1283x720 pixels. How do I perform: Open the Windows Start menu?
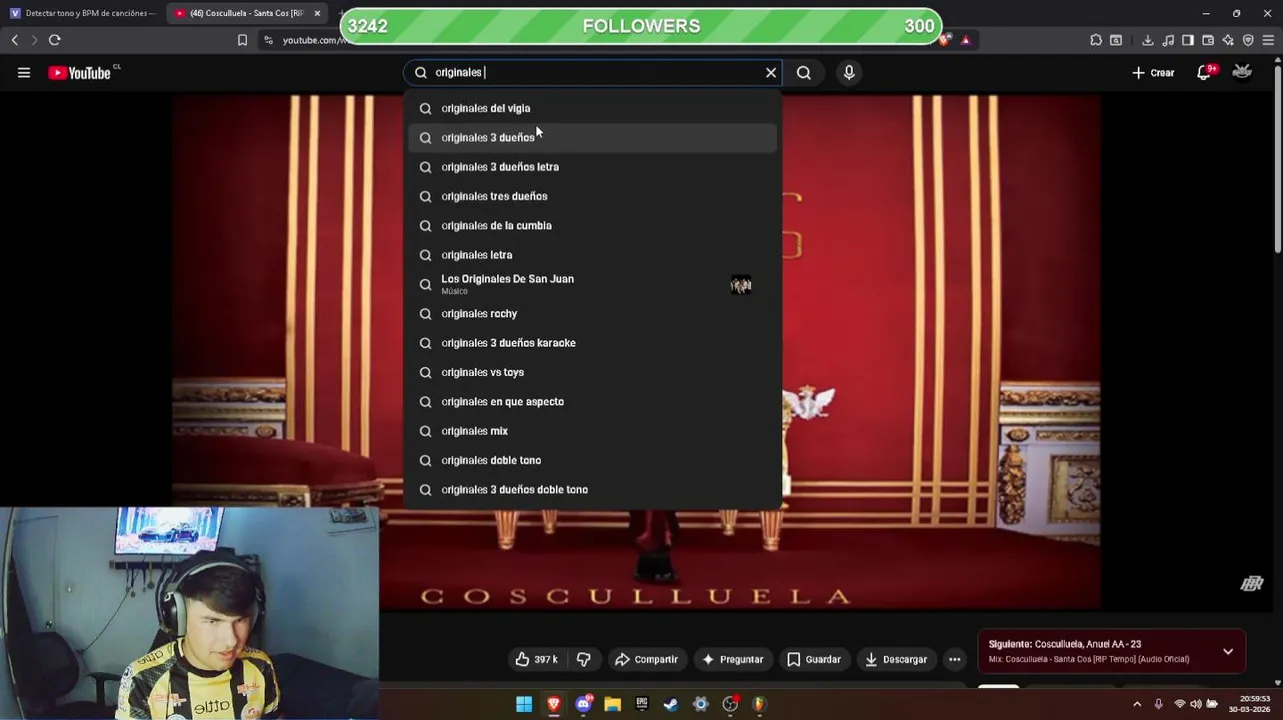click(524, 704)
